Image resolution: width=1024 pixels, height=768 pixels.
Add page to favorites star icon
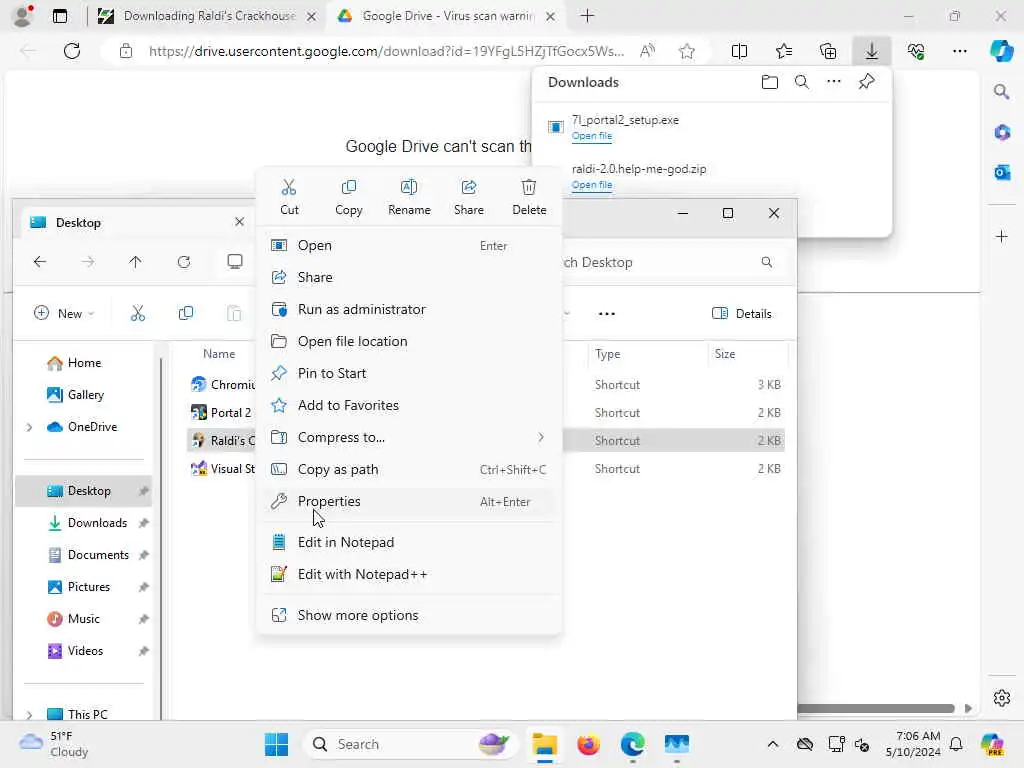[x=686, y=51]
